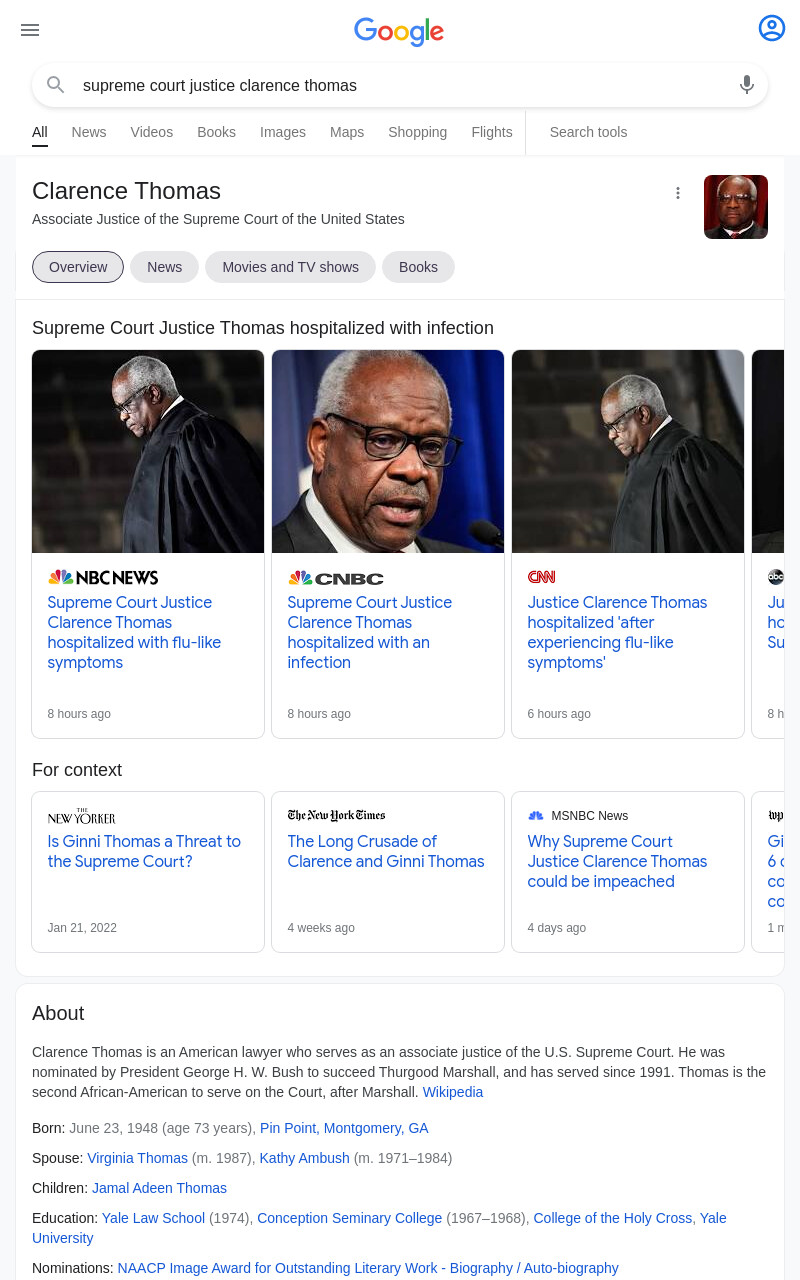
Task: Open Yale Law School link
Action: (x=153, y=1218)
